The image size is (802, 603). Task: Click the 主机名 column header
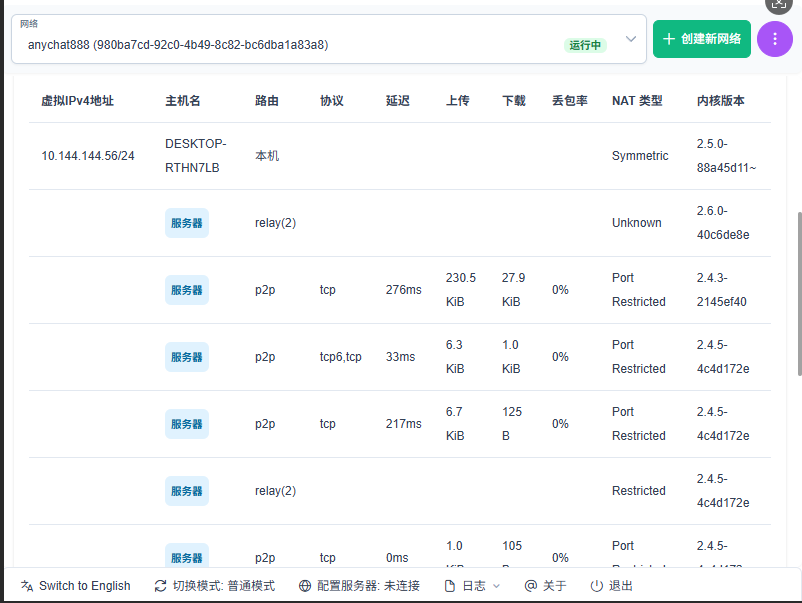(x=183, y=101)
